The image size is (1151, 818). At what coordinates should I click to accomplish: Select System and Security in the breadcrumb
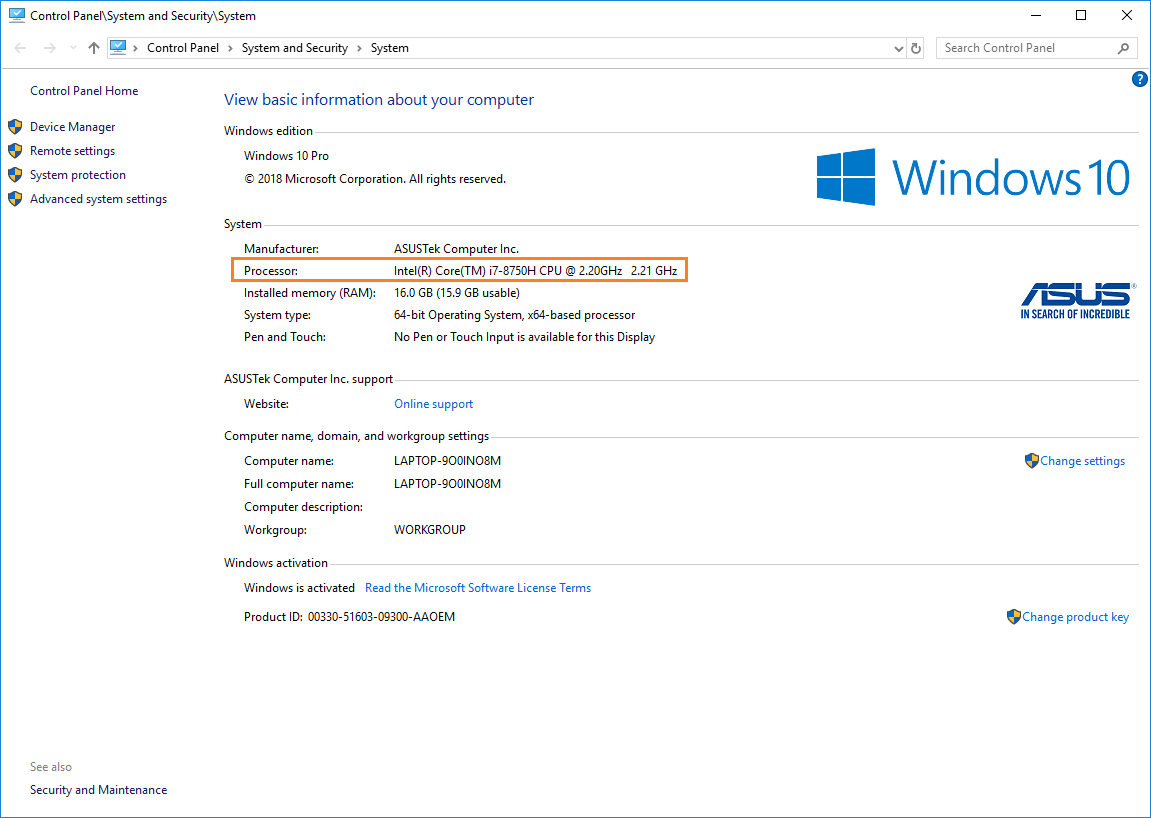[x=294, y=48]
